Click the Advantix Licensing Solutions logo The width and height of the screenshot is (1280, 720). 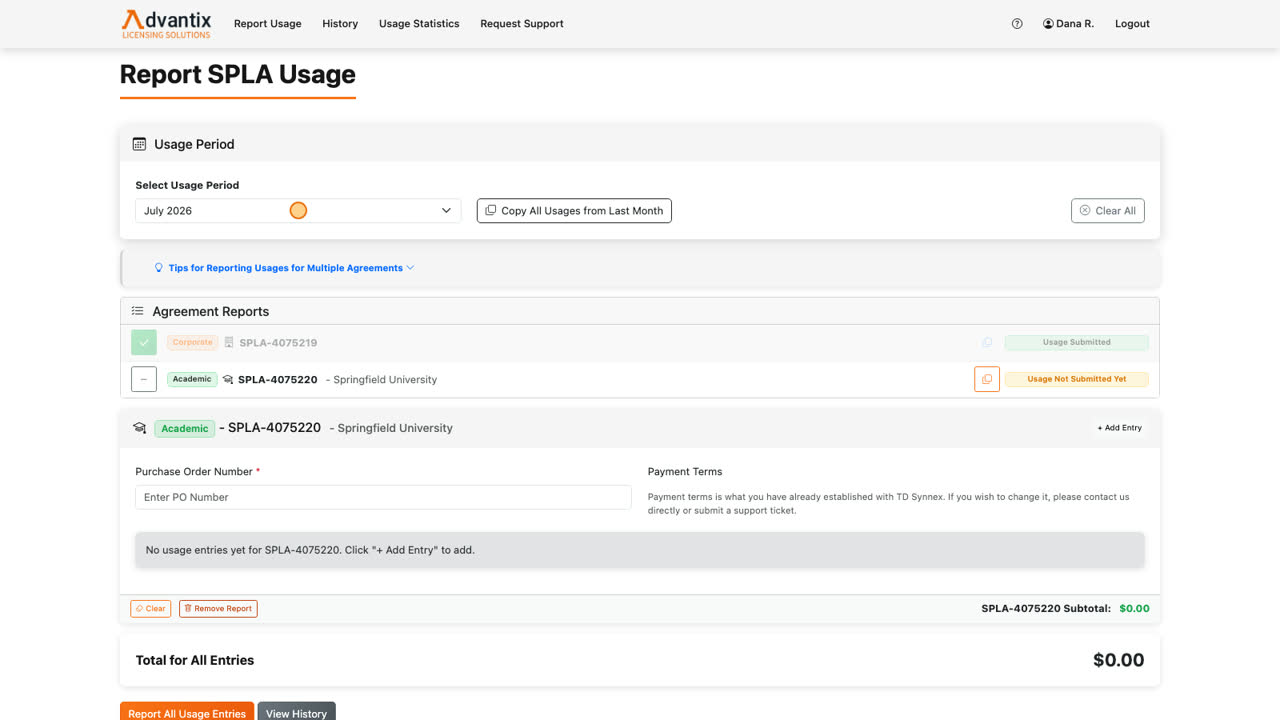(166, 24)
